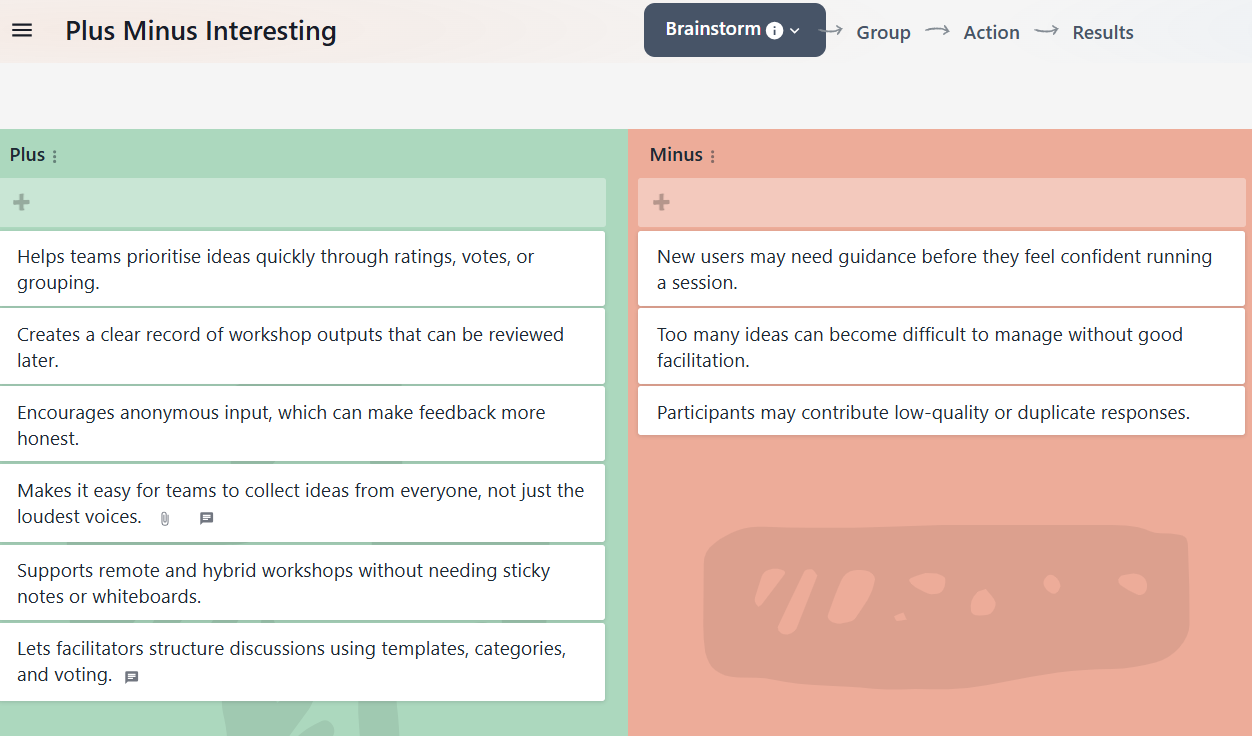Viewport: 1252px width, 736px height.
Task: Open the Minus column options menu
Action: (x=713, y=156)
